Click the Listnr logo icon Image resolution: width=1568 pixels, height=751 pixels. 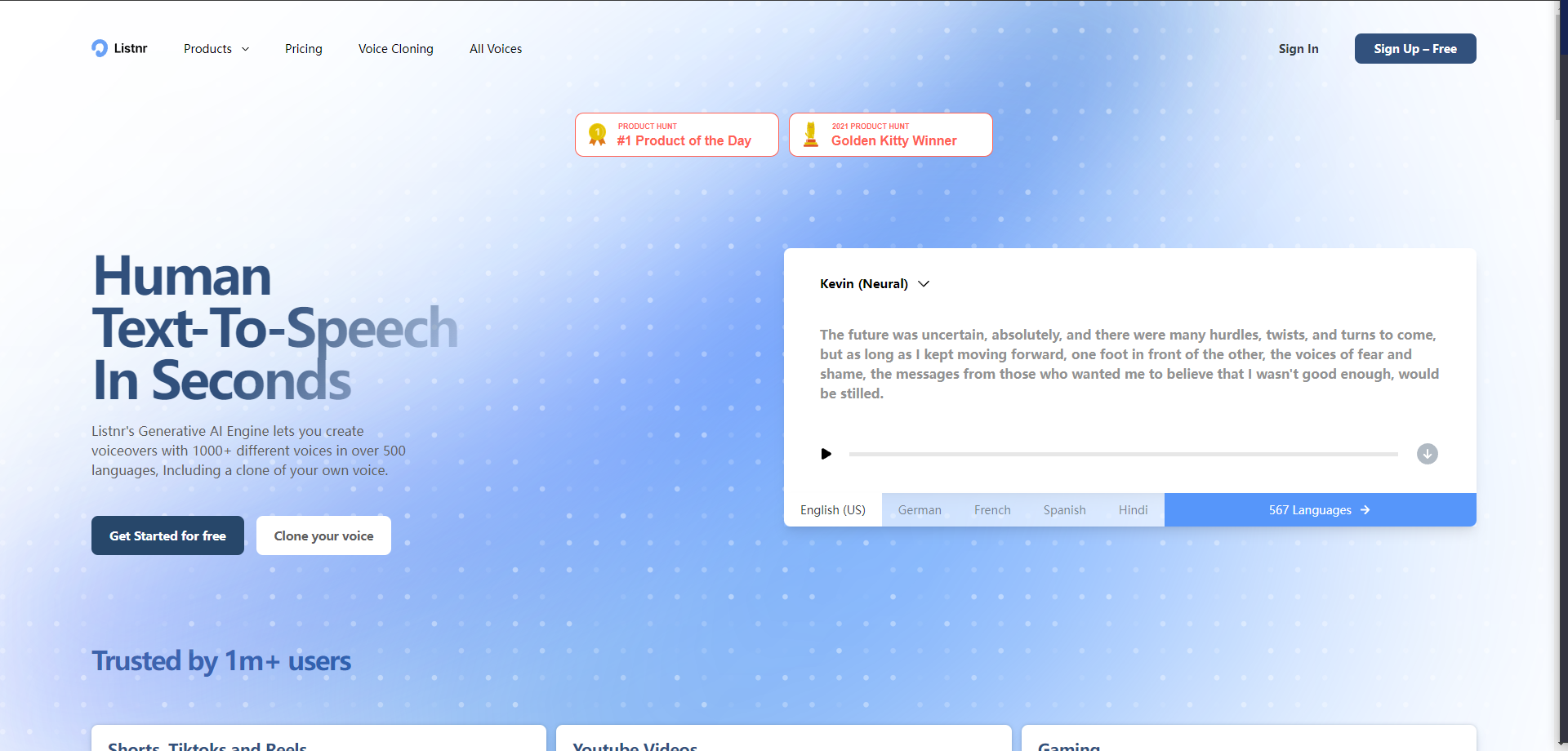pos(100,48)
